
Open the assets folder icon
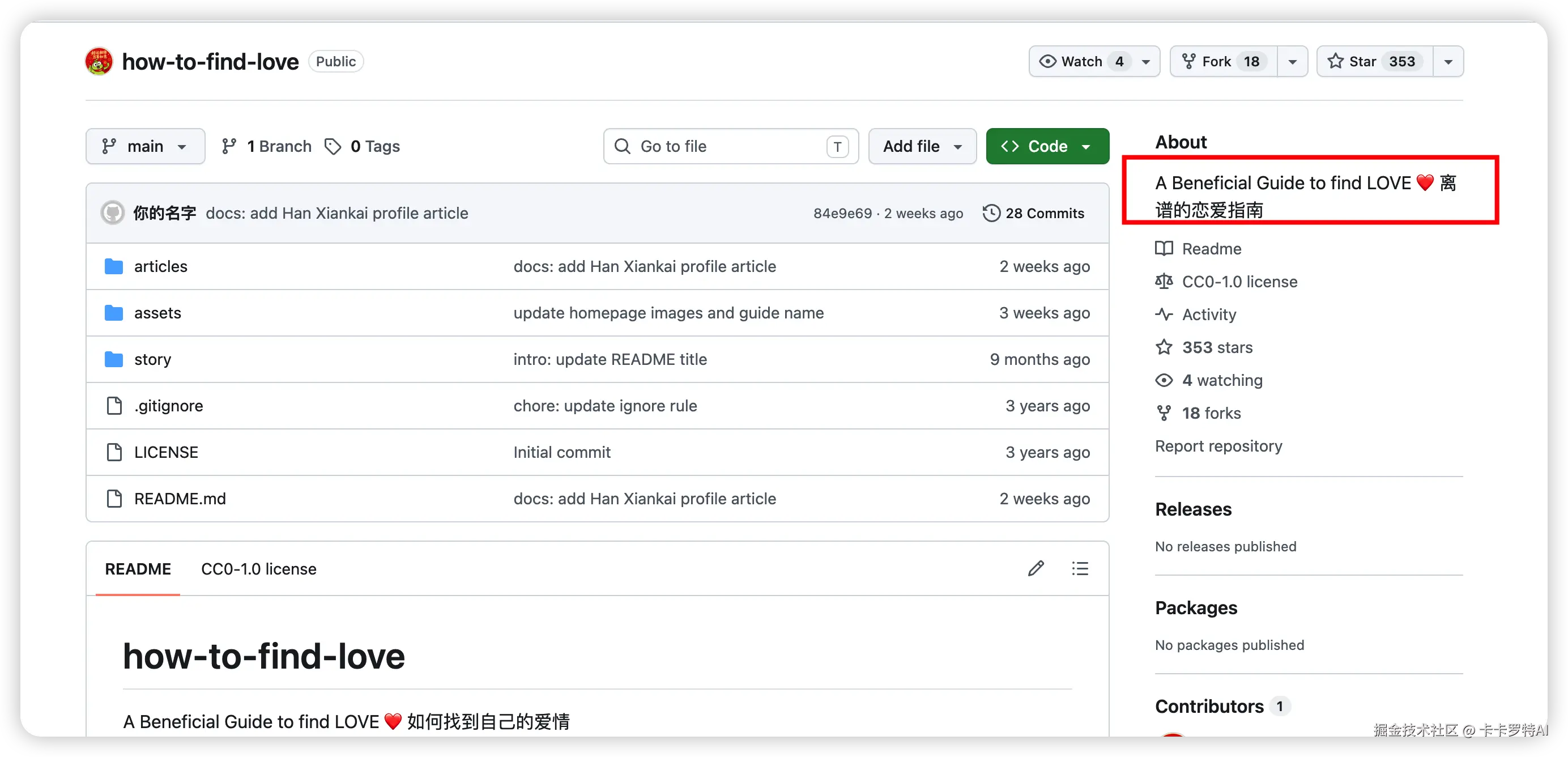click(114, 313)
